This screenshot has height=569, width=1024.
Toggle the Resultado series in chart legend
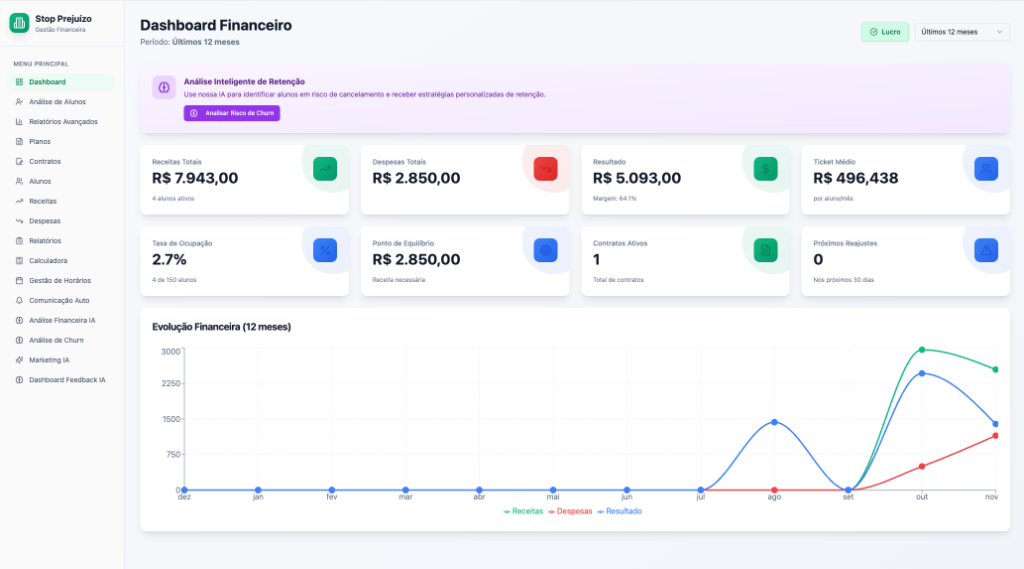click(x=619, y=511)
